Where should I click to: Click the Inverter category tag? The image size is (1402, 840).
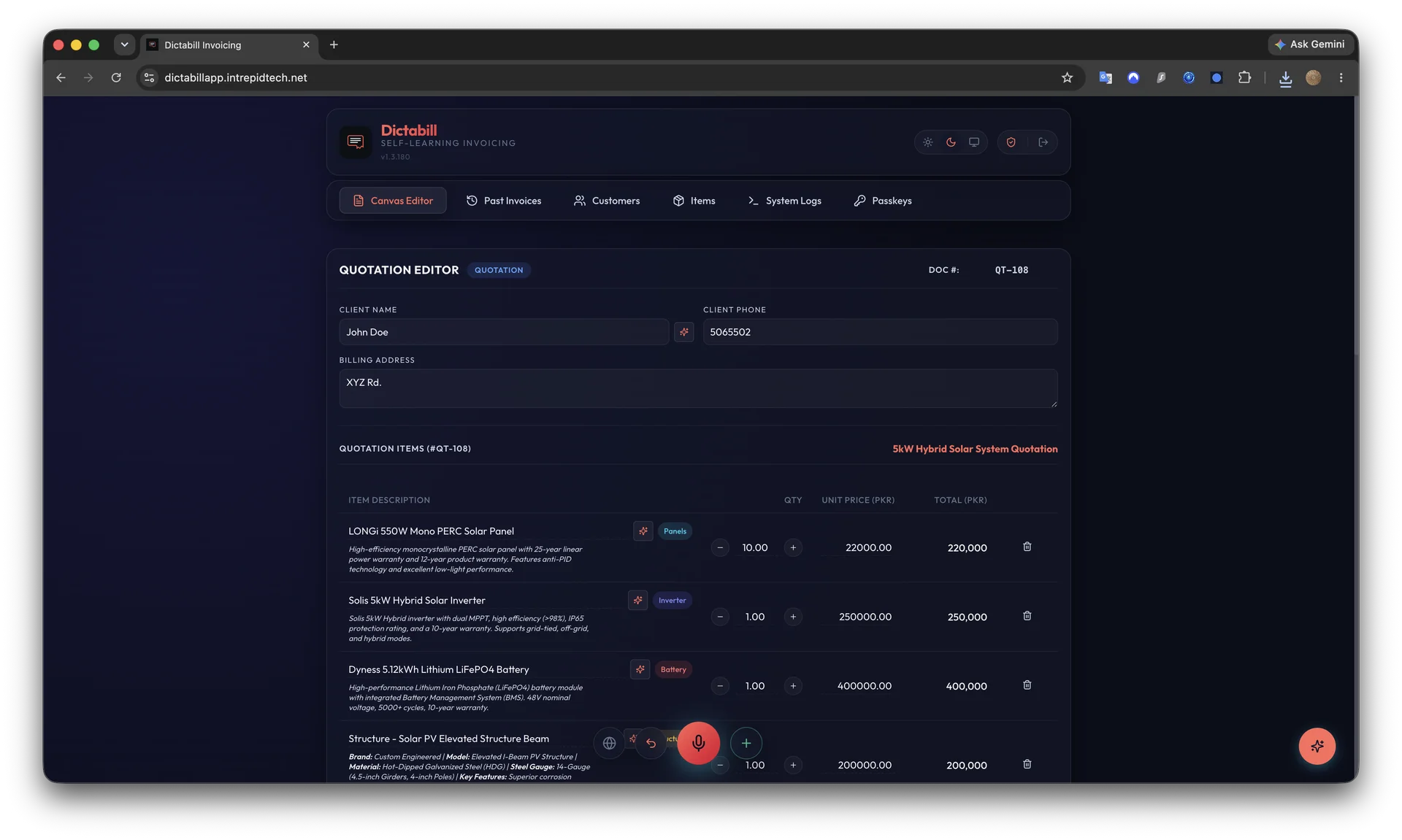[672, 601]
